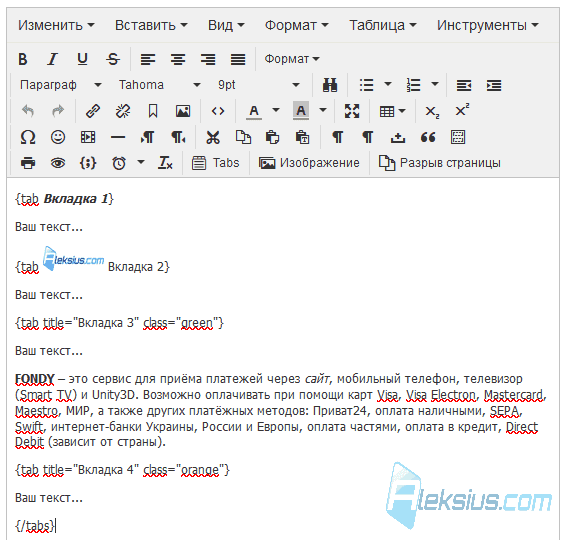Insert a numbered list
Screen dimensions: 564x540
click(414, 85)
